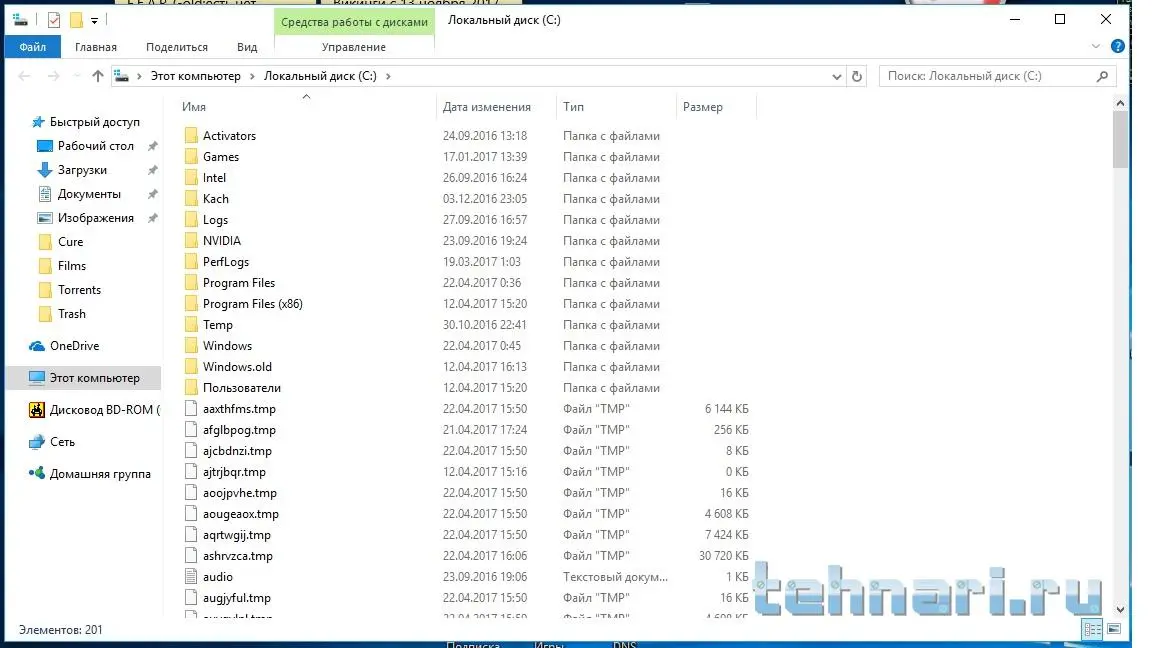This screenshot has height=648, width=1152.
Task: Select the ajtrjbqr.tmp file
Action: 234,472
